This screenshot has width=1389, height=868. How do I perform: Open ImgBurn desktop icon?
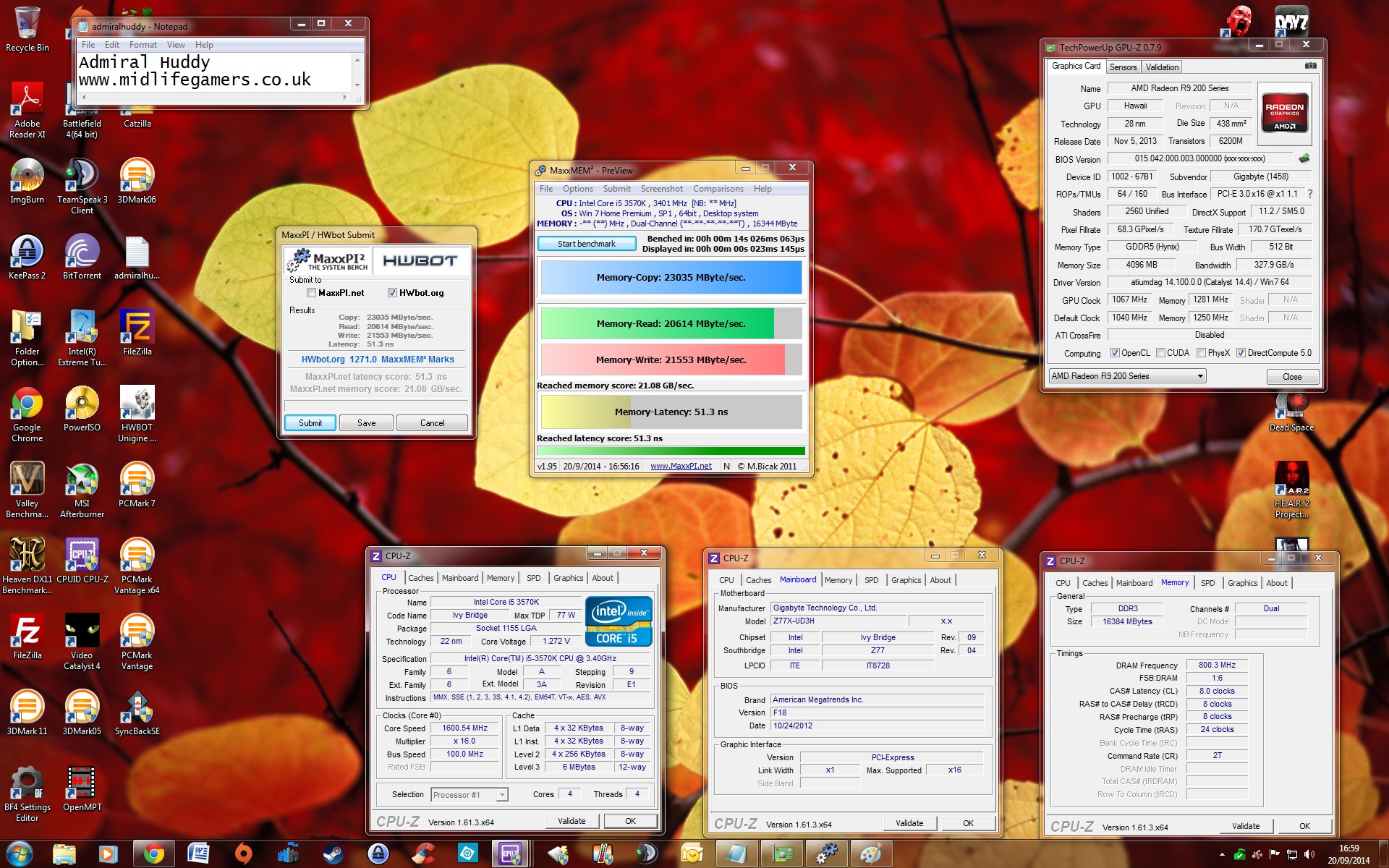(x=27, y=181)
